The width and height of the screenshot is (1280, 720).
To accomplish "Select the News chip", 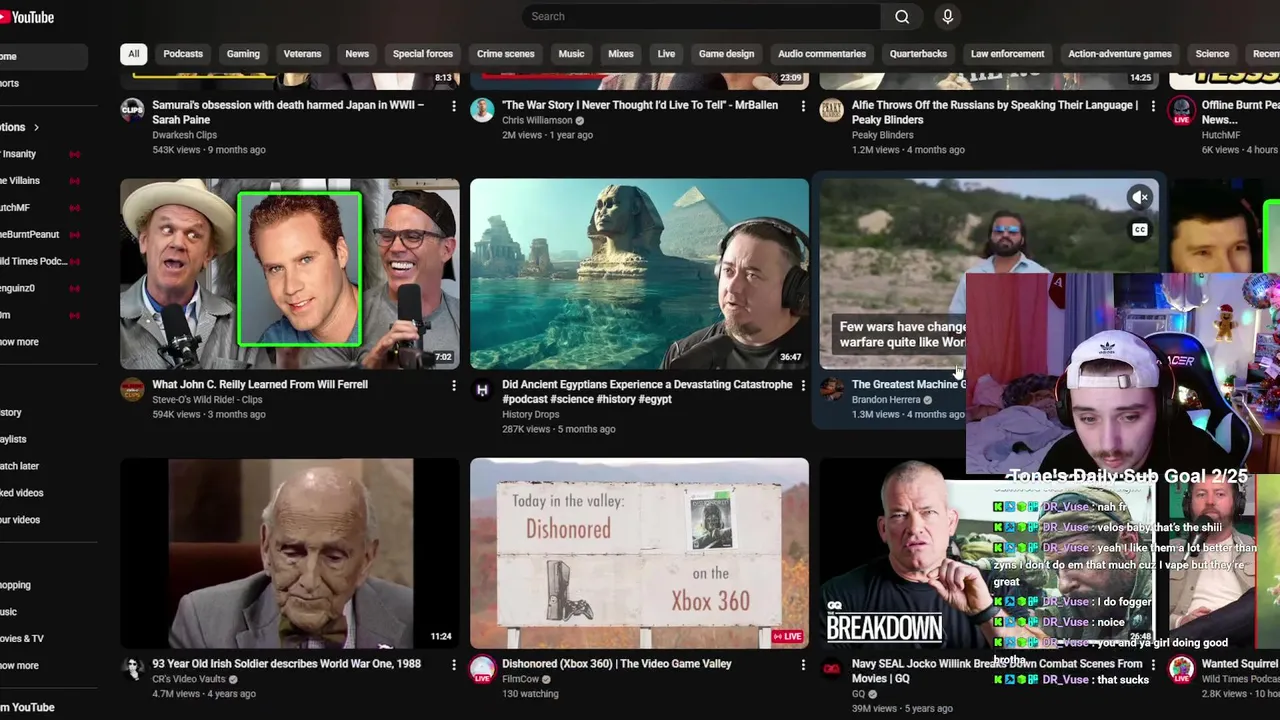I will point(357,54).
